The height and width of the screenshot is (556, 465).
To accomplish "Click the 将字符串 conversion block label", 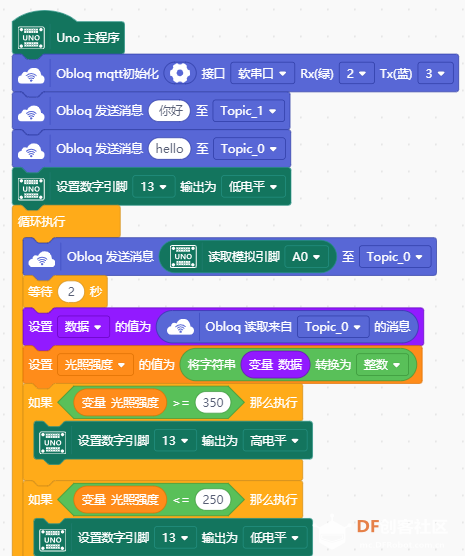I will 211,365.
